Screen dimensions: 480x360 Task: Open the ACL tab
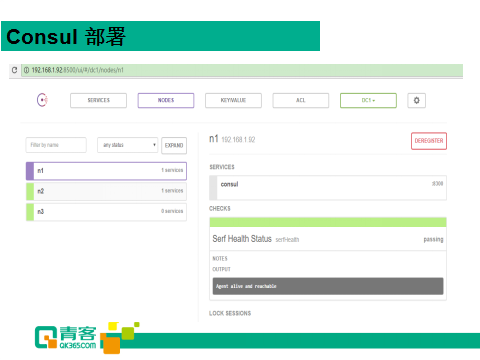(x=301, y=100)
